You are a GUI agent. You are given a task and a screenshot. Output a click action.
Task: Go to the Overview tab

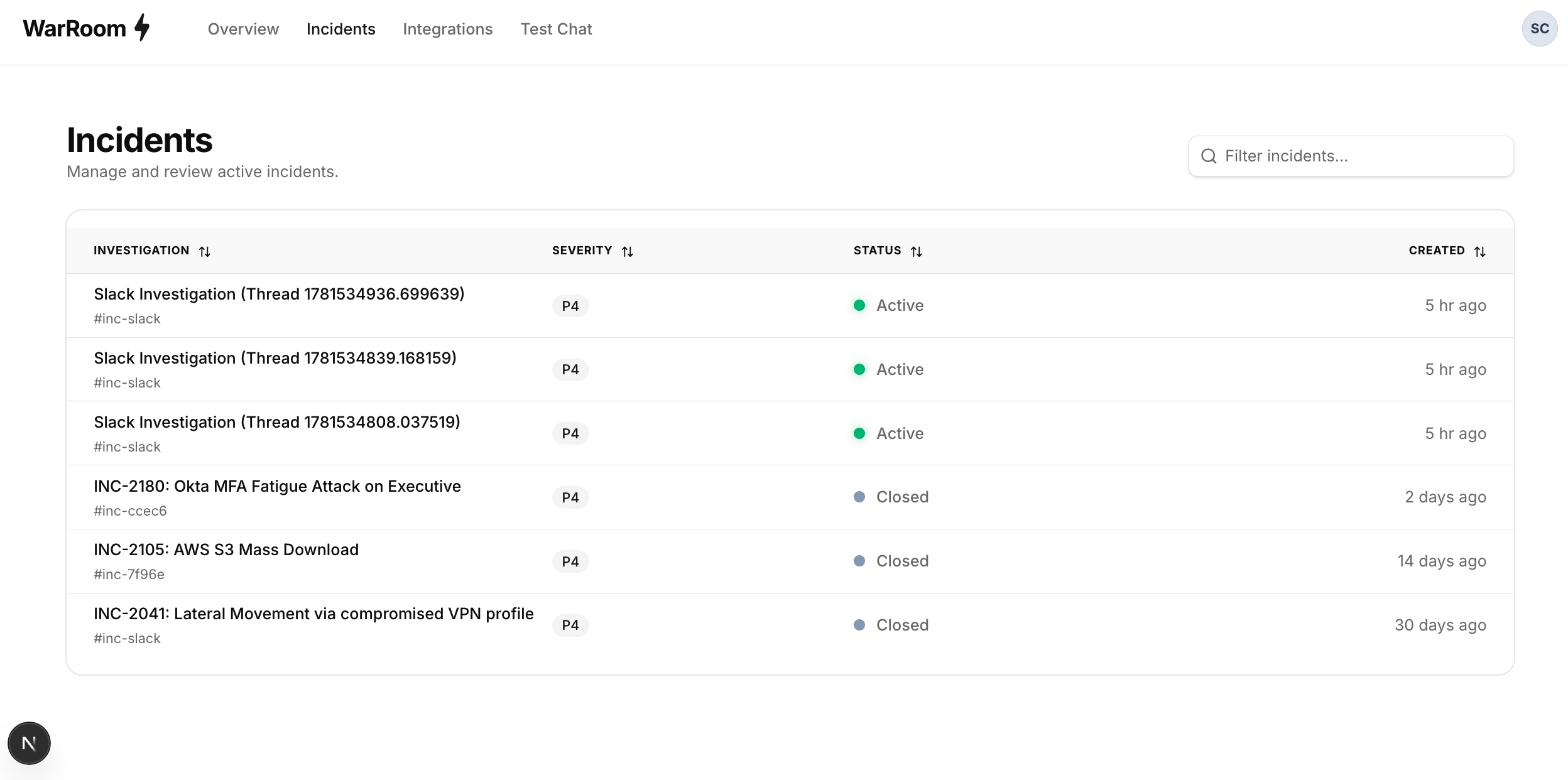pos(243,29)
